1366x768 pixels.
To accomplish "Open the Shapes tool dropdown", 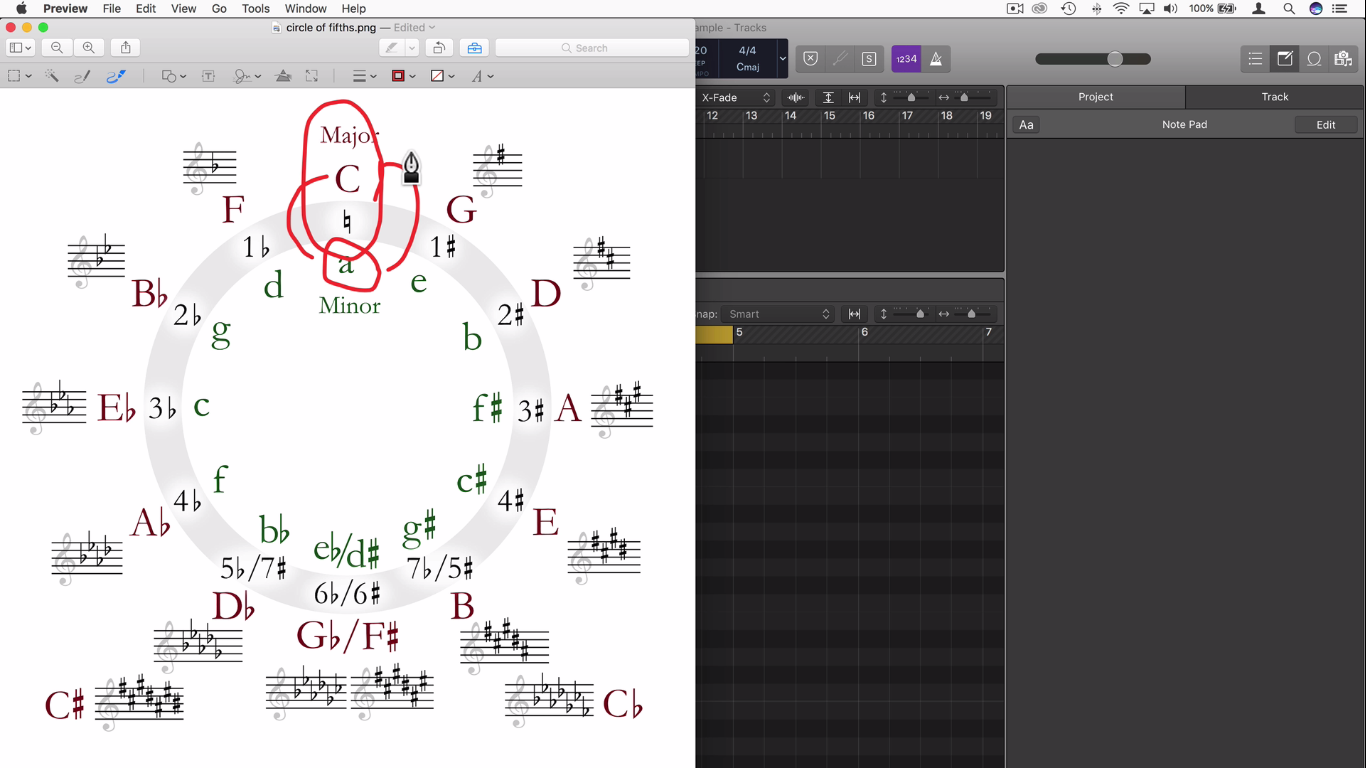I will pos(174,76).
